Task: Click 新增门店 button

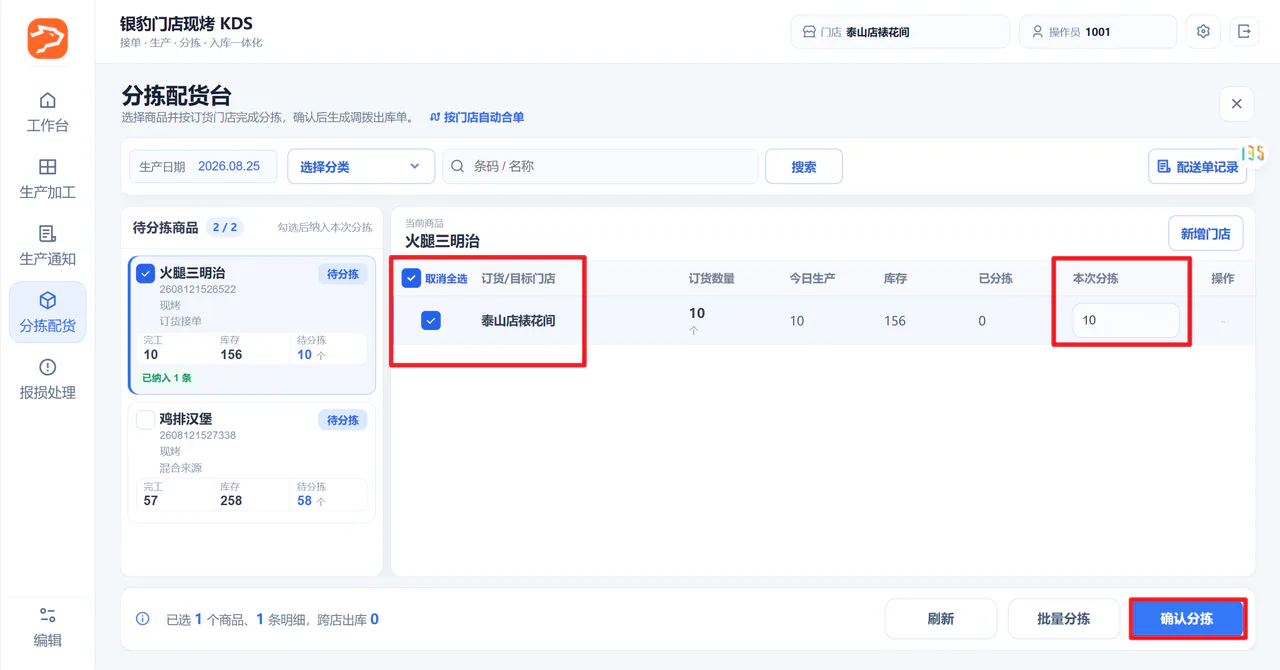Action: pyautogui.click(x=1206, y=233)
